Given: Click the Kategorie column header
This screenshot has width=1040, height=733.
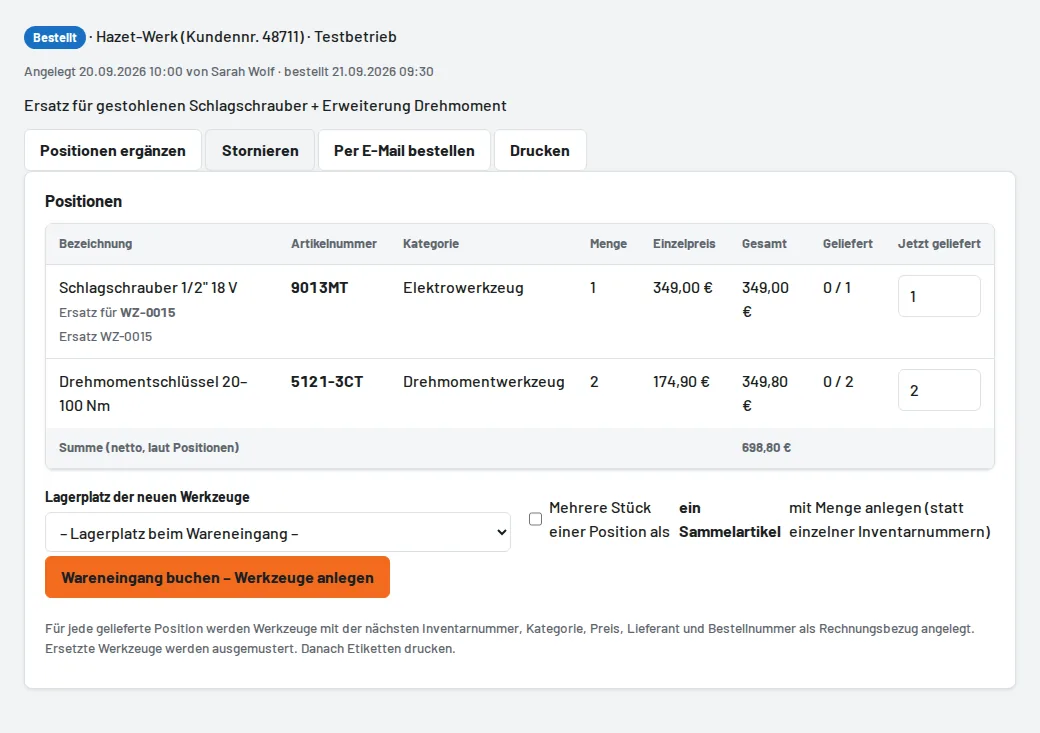Looking at the screenshot, I should click(x=430, y=243).
